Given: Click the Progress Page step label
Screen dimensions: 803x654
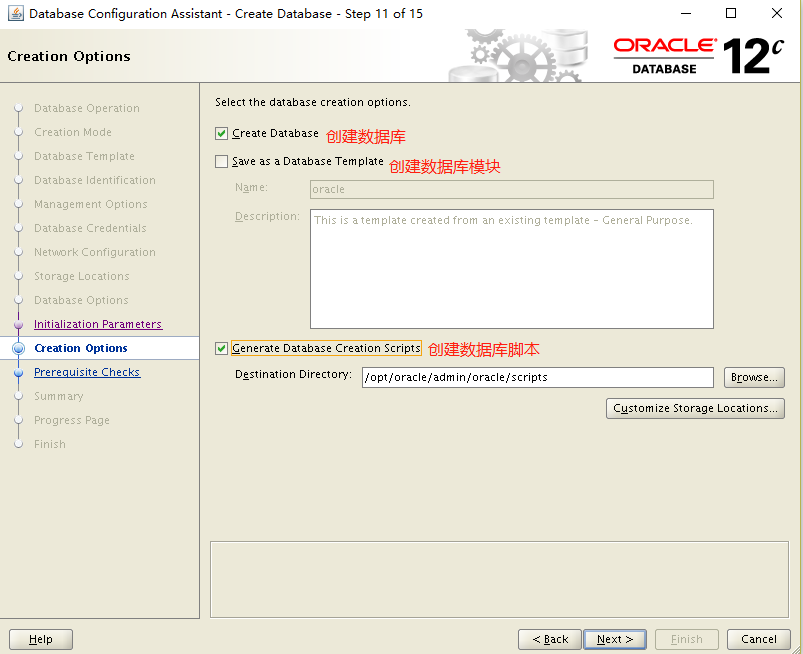Looking at the screenshot, I should [72, 420].
